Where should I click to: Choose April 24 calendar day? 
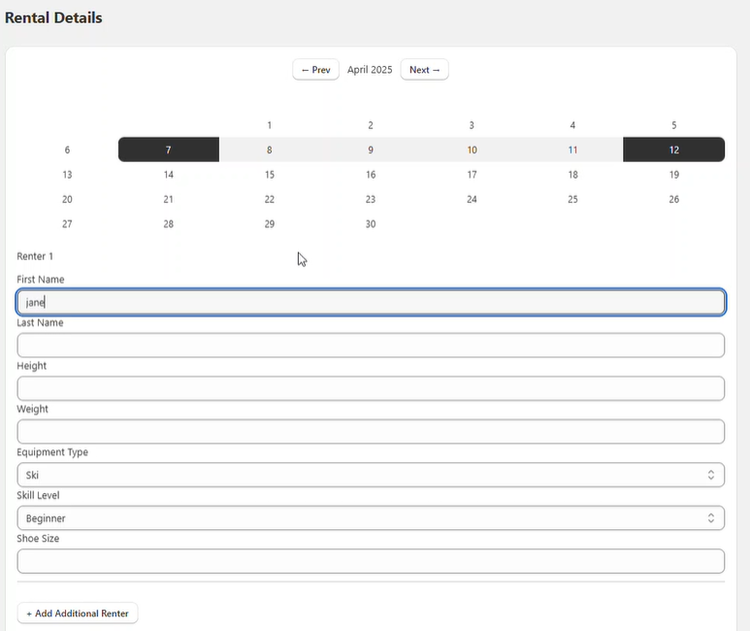point(472,199)
